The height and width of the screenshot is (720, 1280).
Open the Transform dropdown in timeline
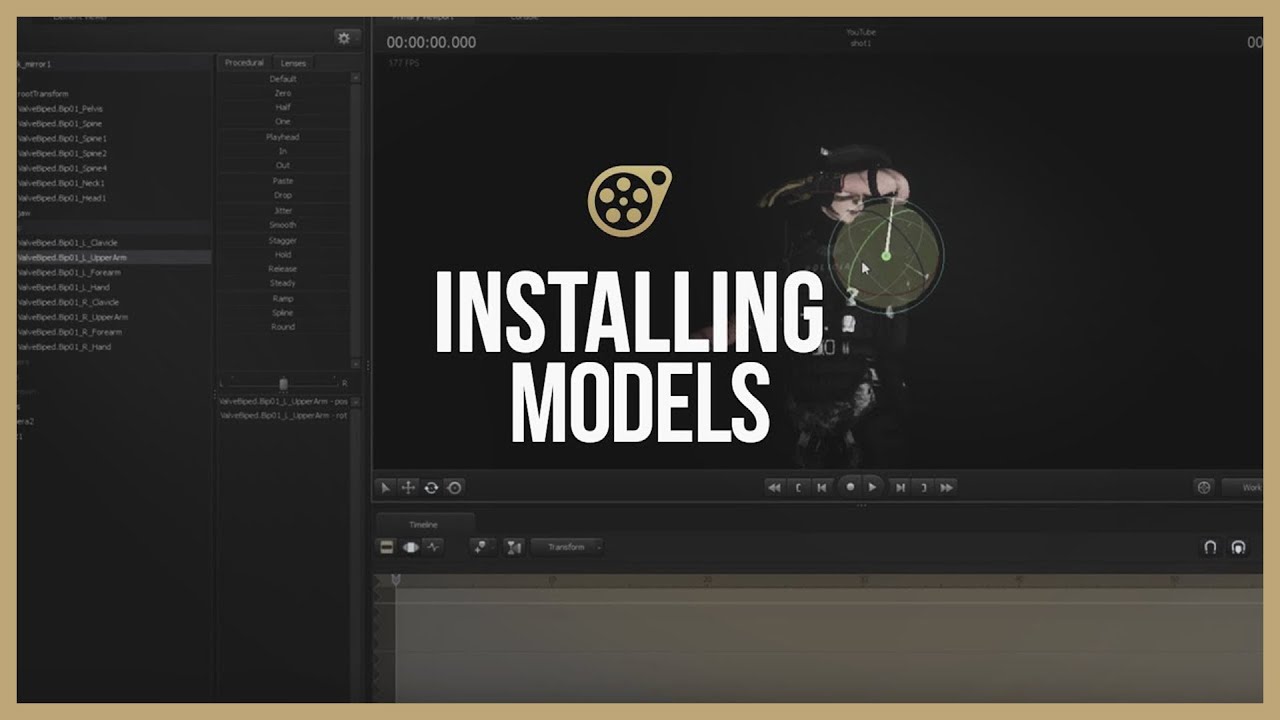tap(567, 547)
